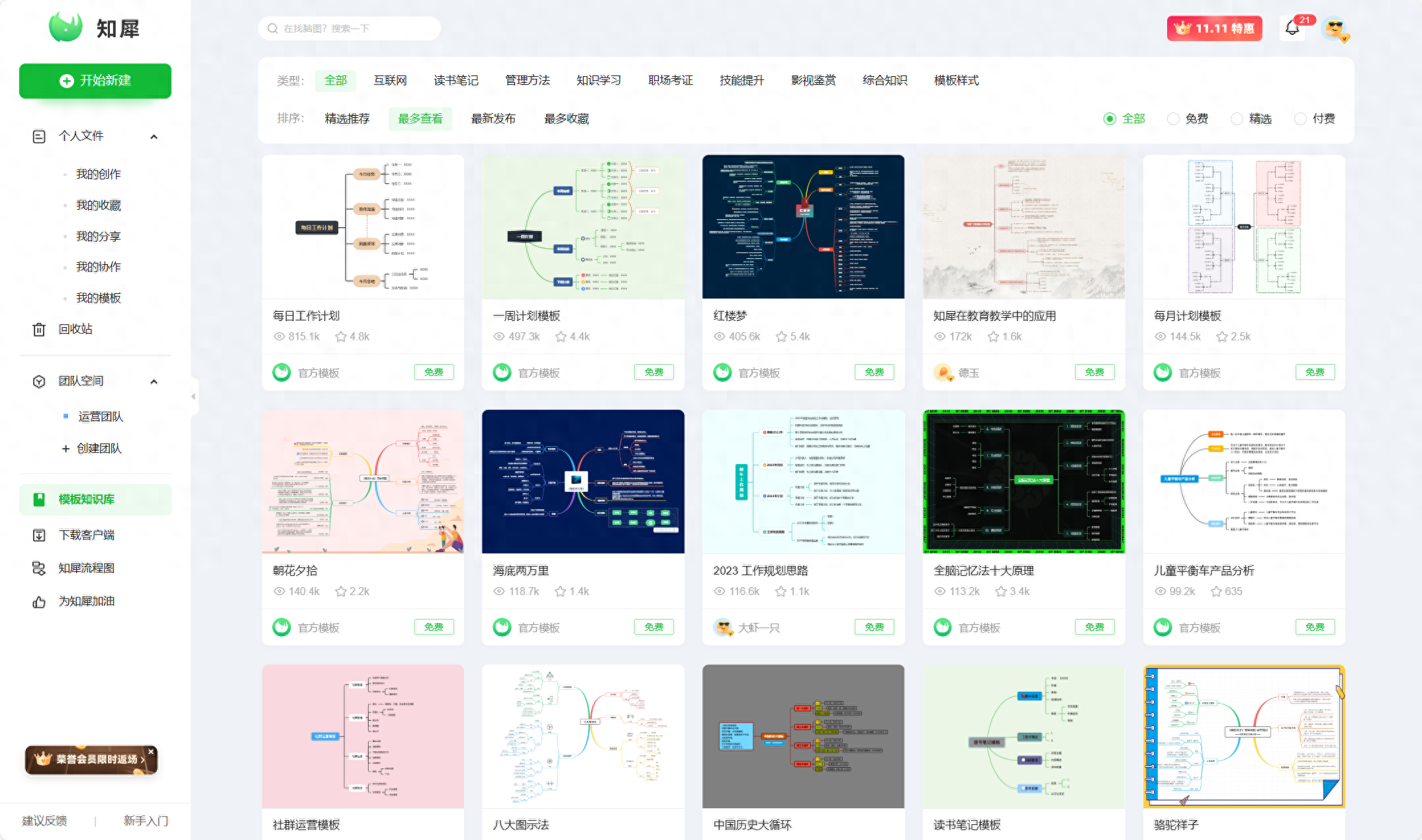Close the 荣誉会员限时返场 banner
The height and width of the screenshot is (840, 1422).
[x=151, y=751]
